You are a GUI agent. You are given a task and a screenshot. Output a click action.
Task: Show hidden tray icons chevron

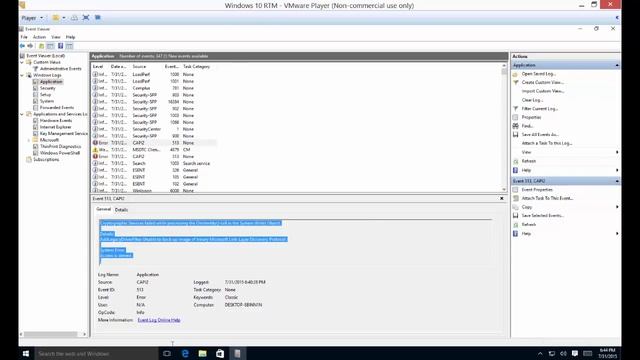click(x=540, y=353)
